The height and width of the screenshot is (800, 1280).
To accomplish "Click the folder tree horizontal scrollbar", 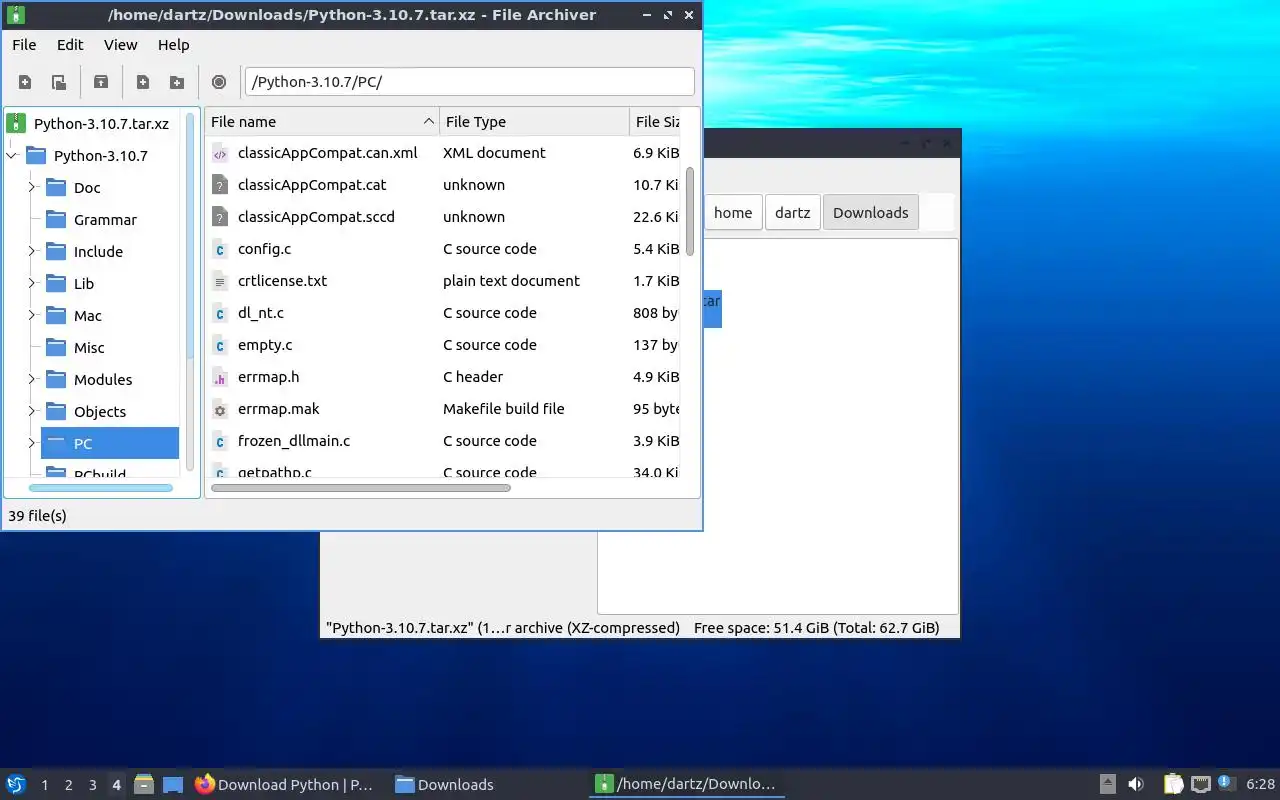I will click(x=101, y=488).
